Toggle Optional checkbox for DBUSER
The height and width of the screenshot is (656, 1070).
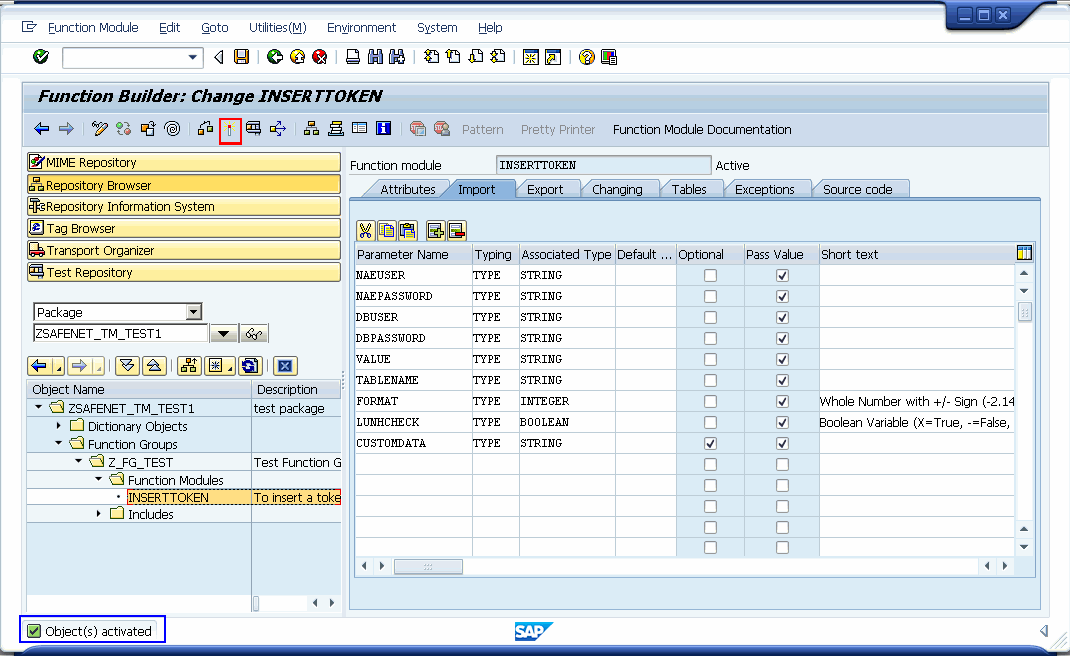pos(710,317)
